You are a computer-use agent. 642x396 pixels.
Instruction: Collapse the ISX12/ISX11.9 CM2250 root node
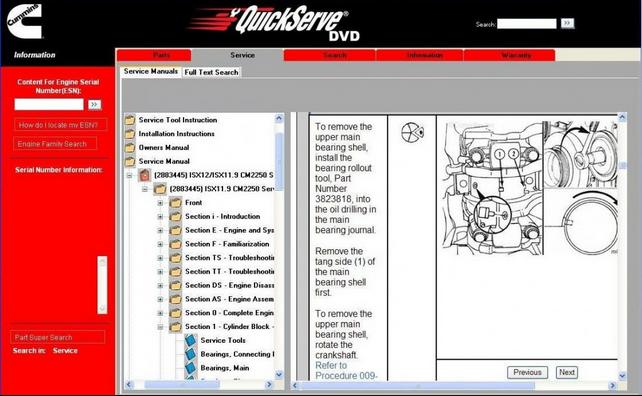129,175
